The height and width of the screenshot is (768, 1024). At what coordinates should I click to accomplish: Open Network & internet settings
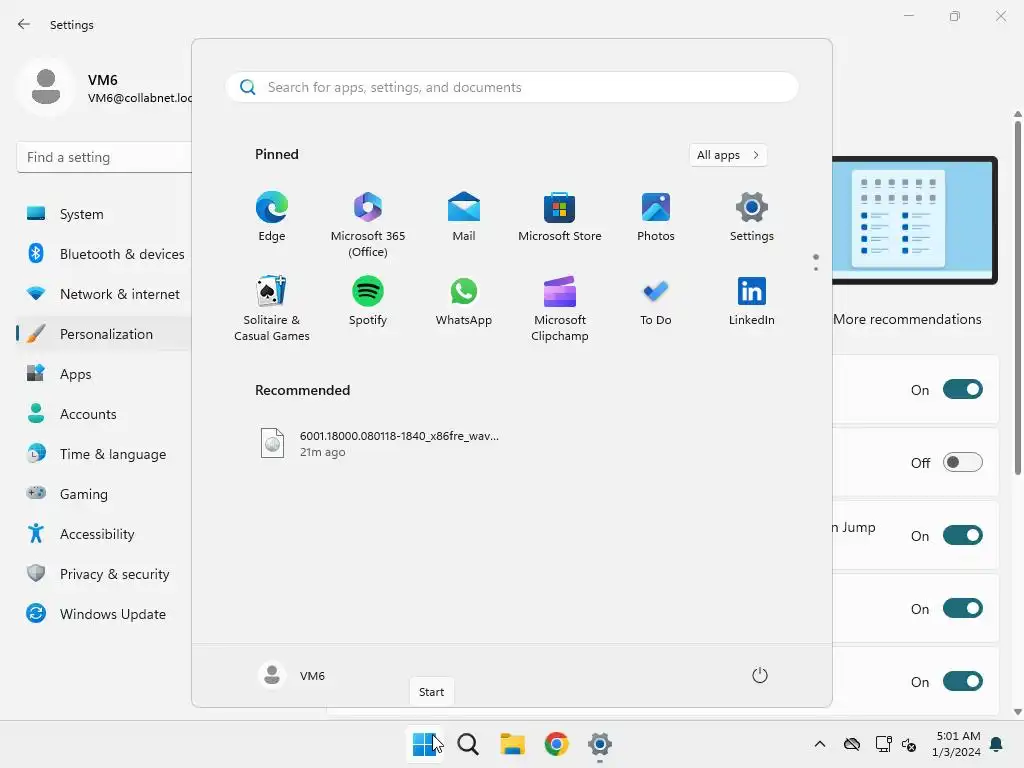(x=104, y=294)
